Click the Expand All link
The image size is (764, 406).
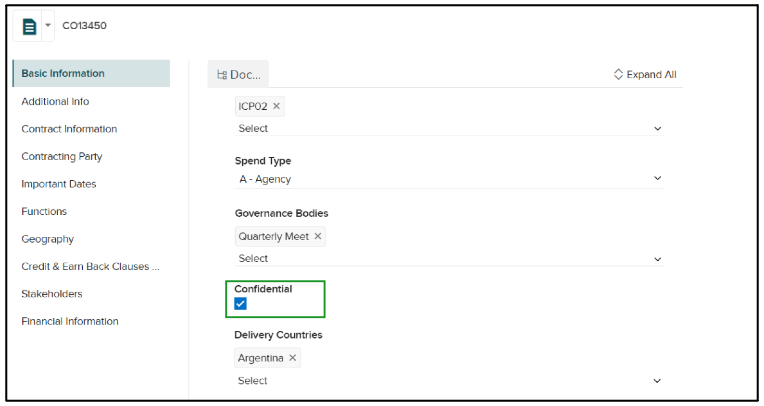pos(651,74)
